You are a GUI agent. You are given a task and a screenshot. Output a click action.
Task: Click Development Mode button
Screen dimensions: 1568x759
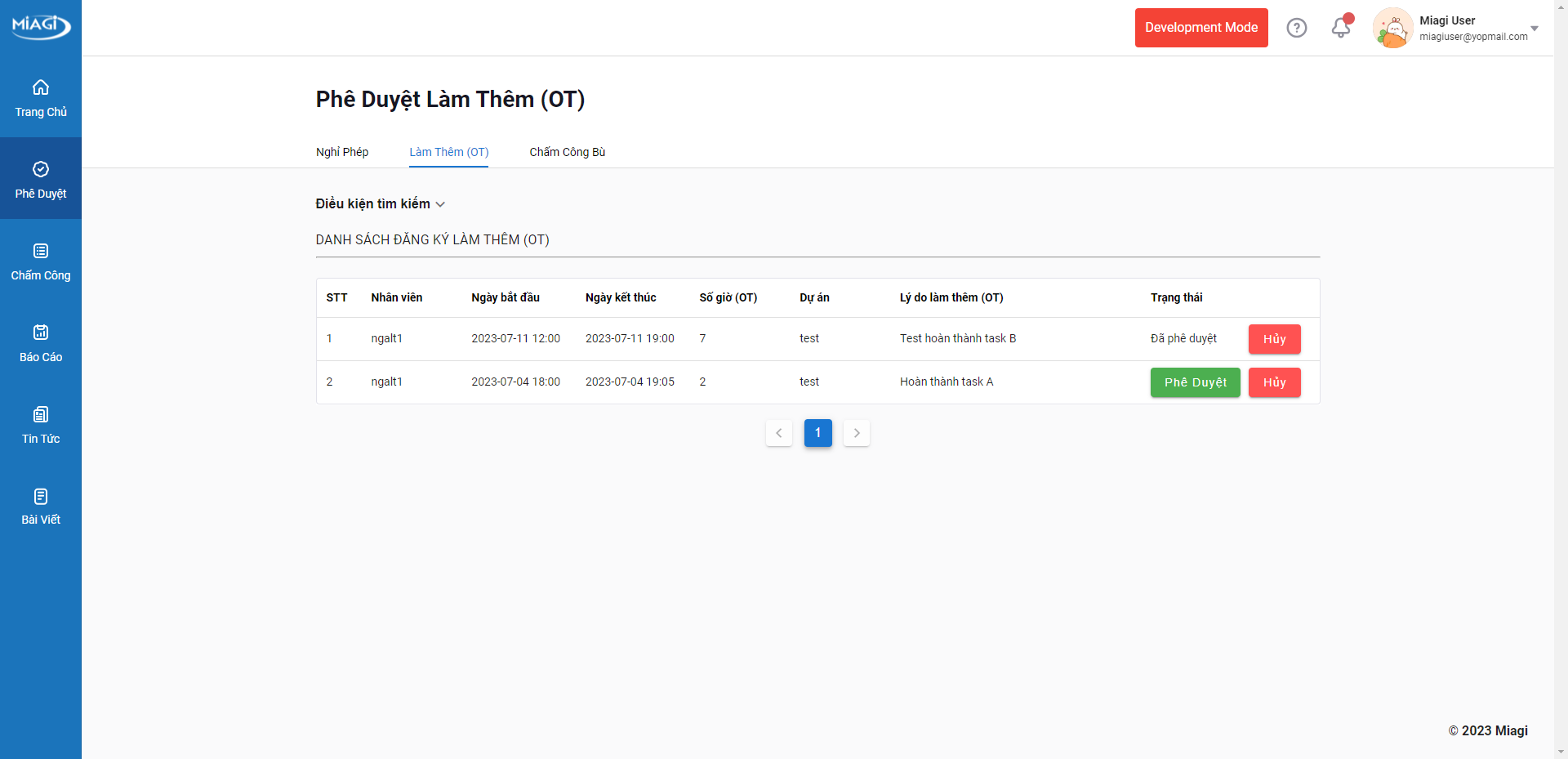(x=1200, y=28)
